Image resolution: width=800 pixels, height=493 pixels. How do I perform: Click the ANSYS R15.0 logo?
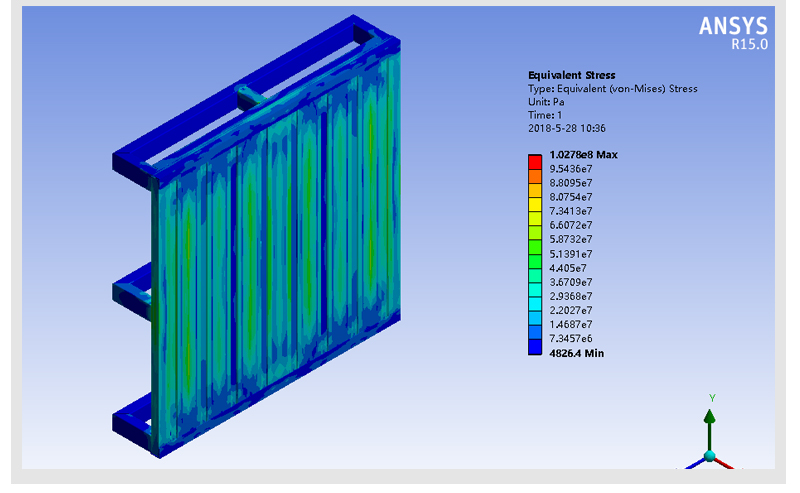tap(733, 33)
